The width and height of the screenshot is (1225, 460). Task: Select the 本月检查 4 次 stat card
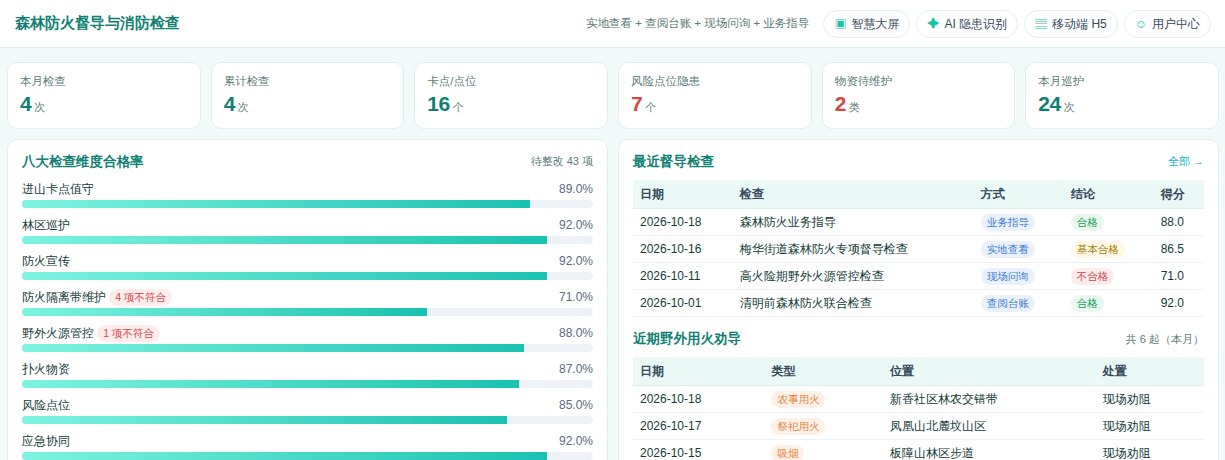coord(104,95)
